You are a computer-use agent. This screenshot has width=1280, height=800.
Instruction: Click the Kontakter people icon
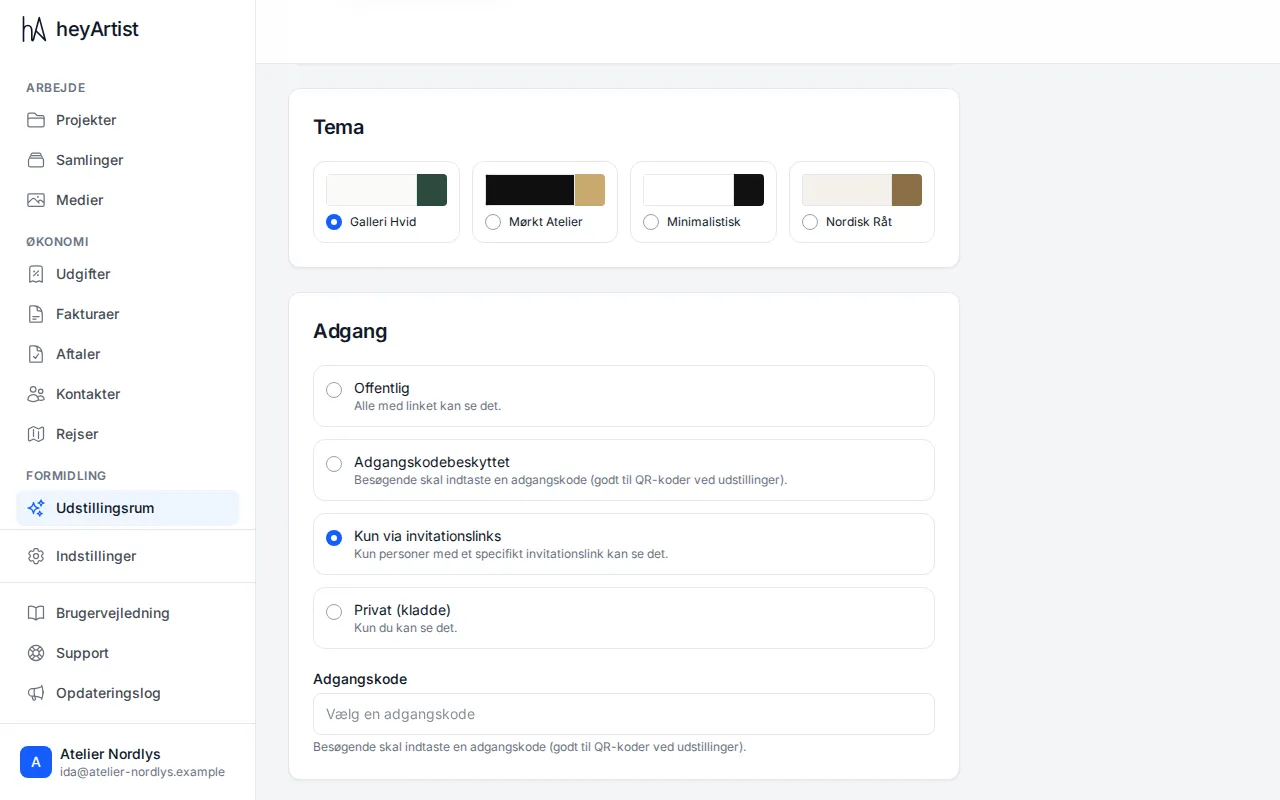pos(36,394)
